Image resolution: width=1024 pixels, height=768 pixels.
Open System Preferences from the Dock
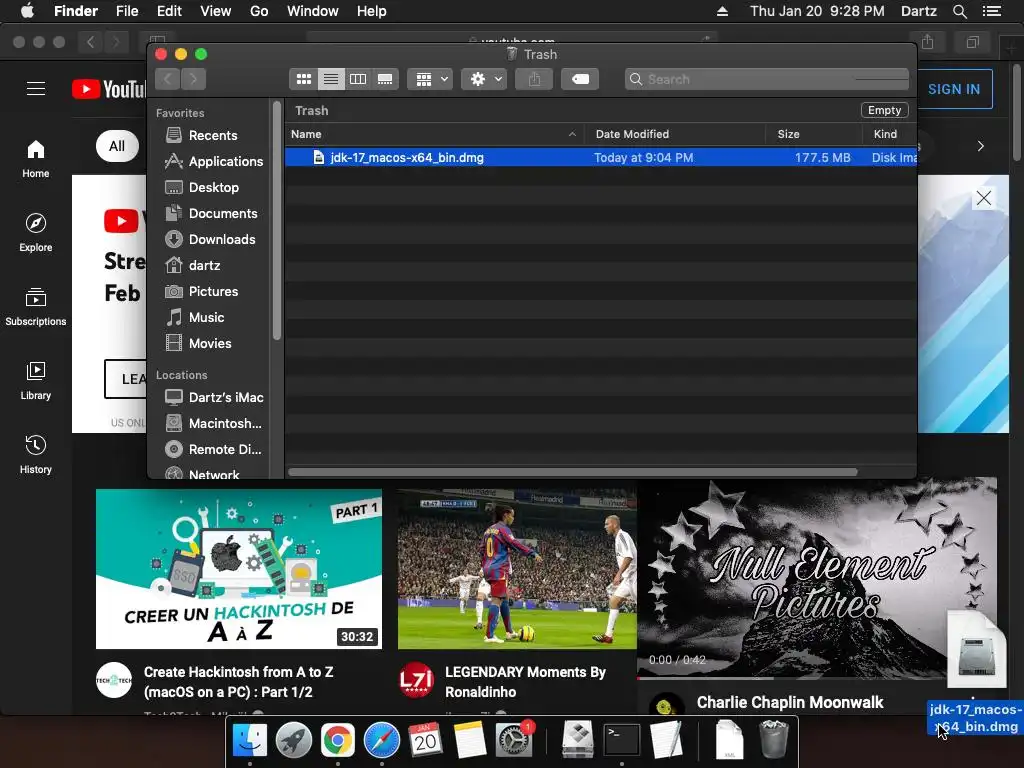tap(514, 740)
